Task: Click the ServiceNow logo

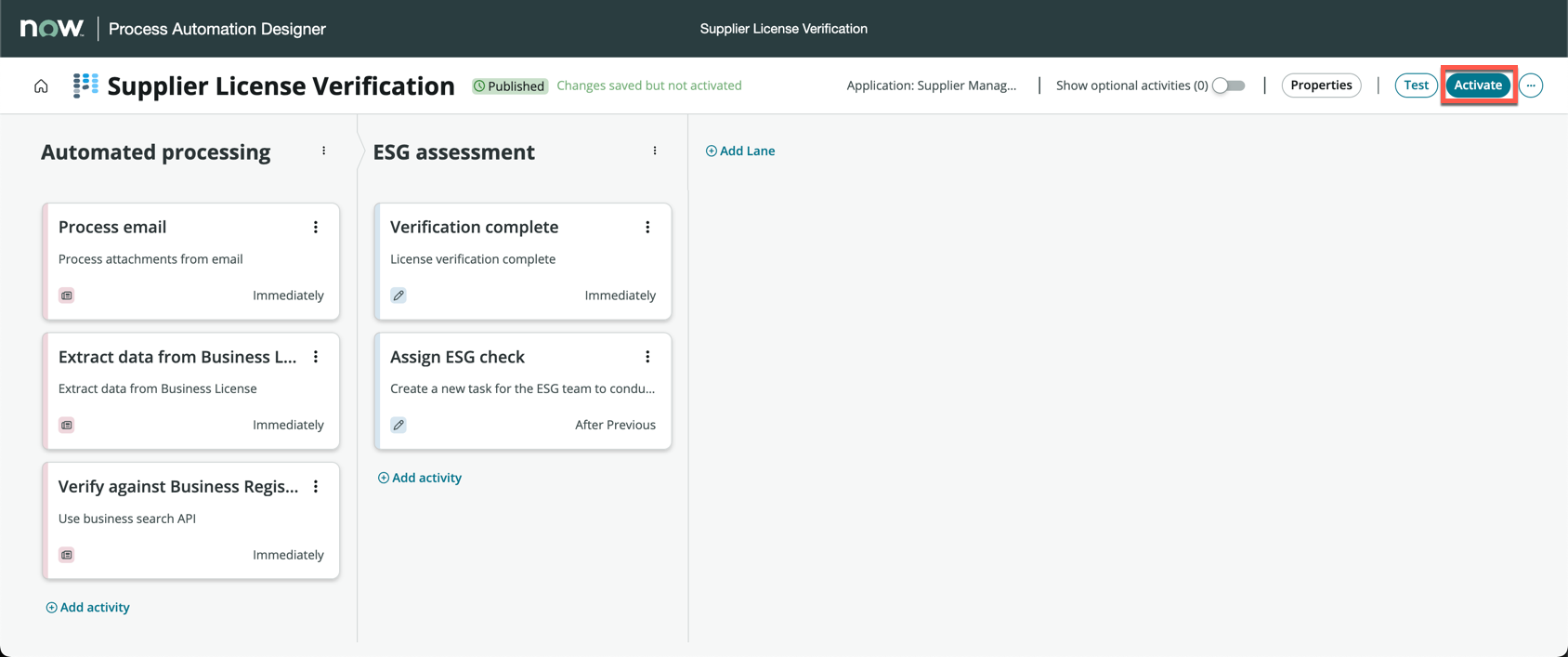Action: point(52,29)
